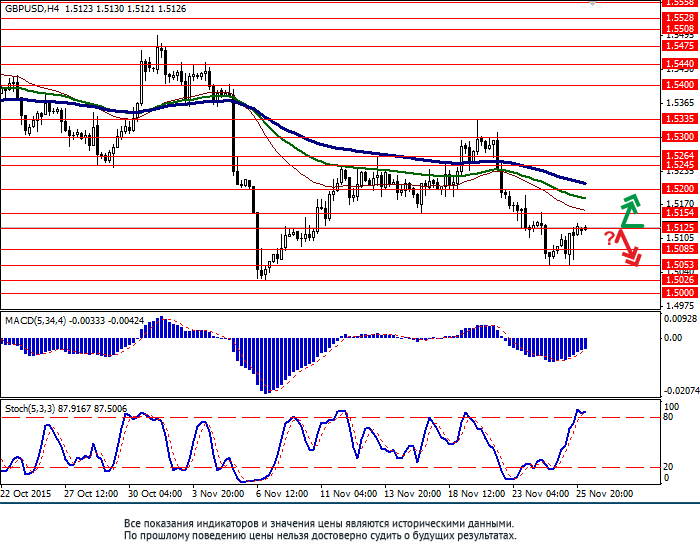Select the 1.5000 price level label
Screen dimensions: 700x552
pyautogui.click(x=679, y=293)
